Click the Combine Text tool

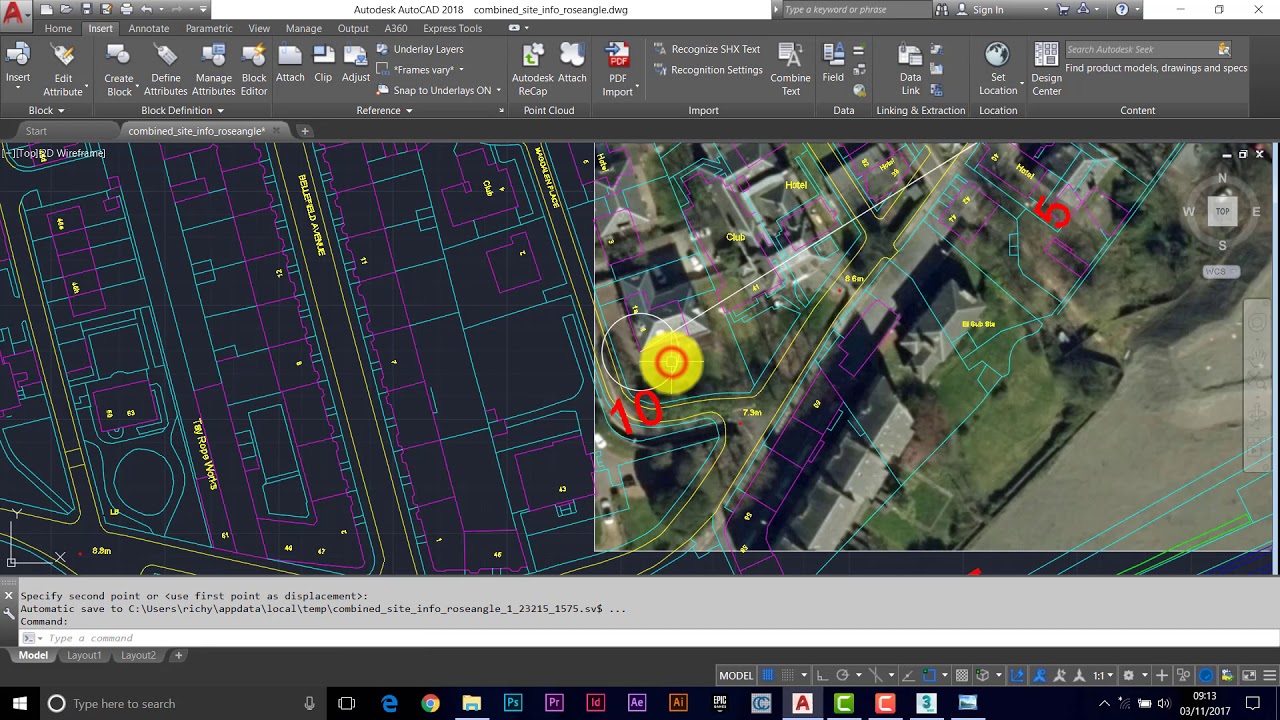[x=790, y=71]
